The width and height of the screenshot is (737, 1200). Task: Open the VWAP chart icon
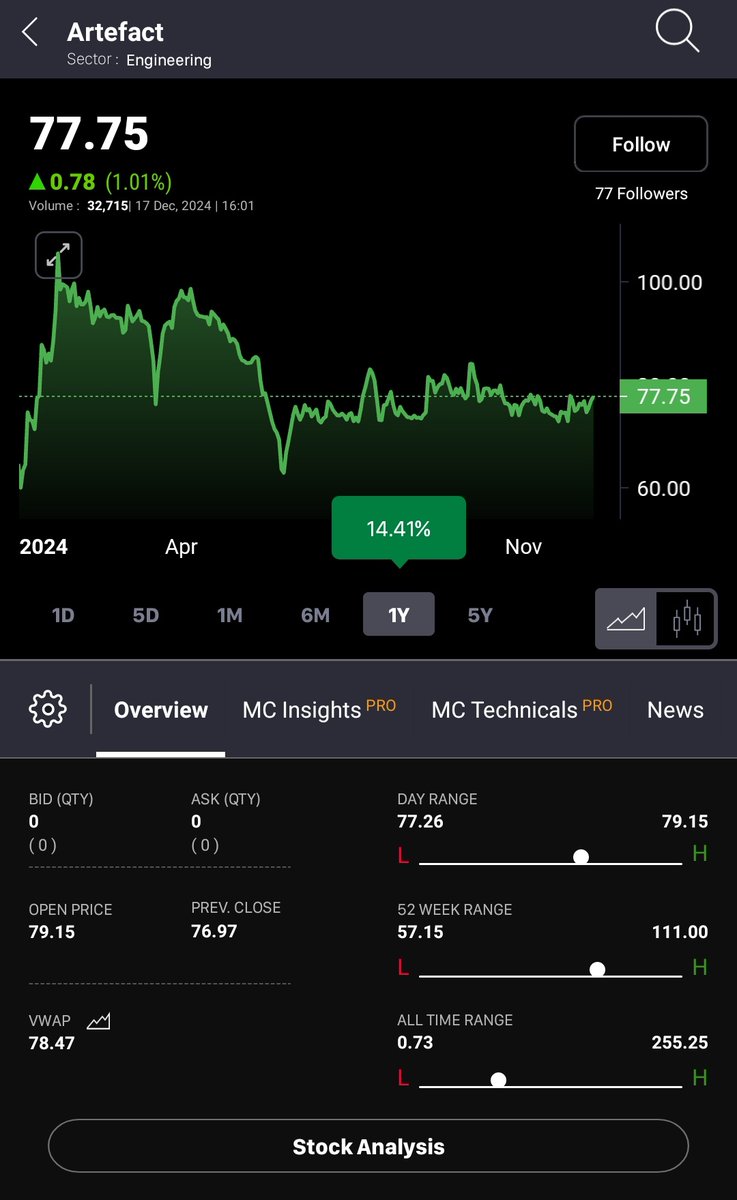coord(99,1021)
